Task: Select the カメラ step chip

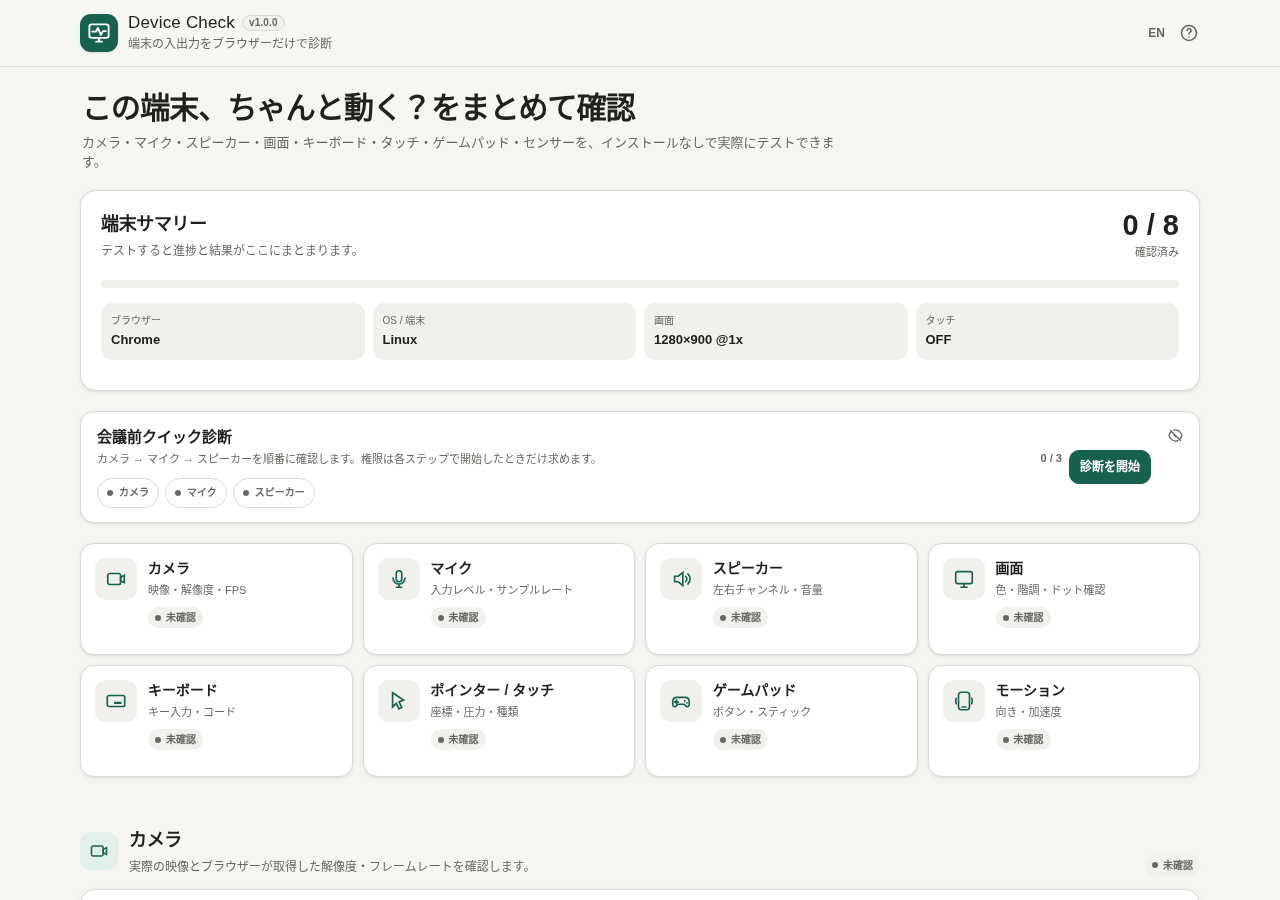Action: click(x=128, y=493)
